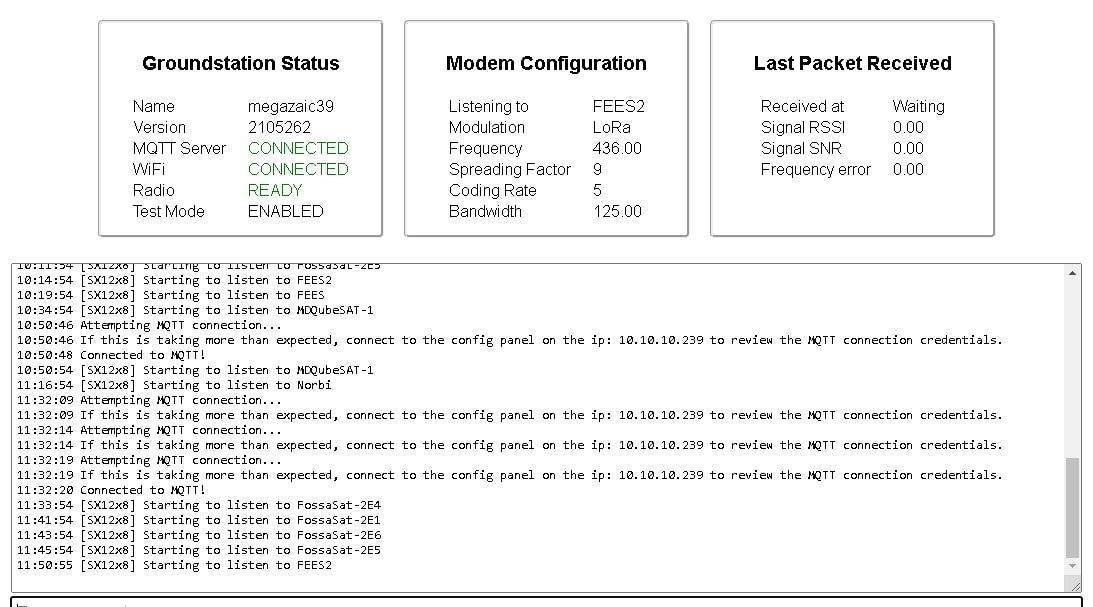Click the groundstation name megazaic39
Screen dimensions: 1093x607
point(290,106)
